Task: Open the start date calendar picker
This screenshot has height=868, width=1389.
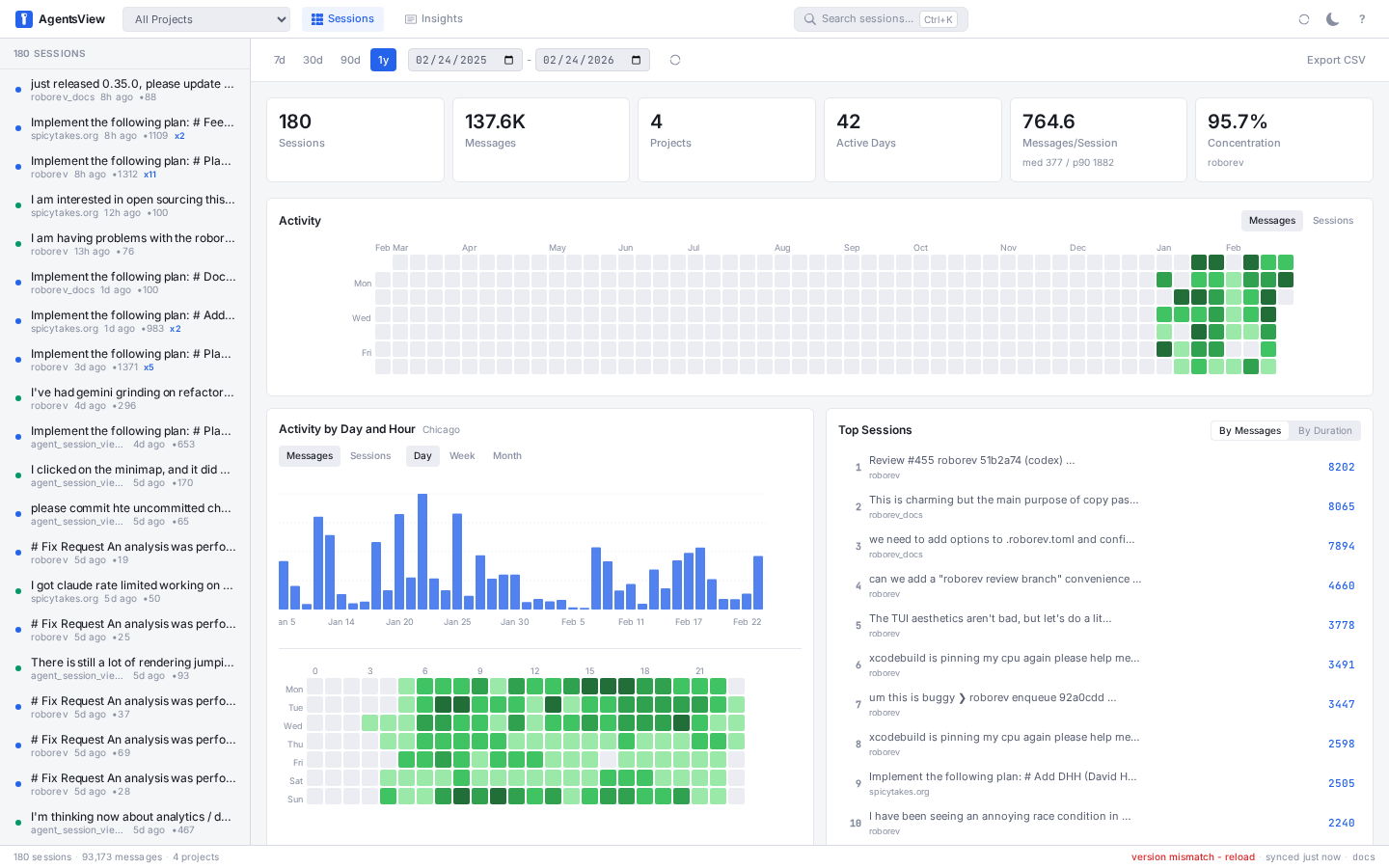Action: click(x=508, y=59)
